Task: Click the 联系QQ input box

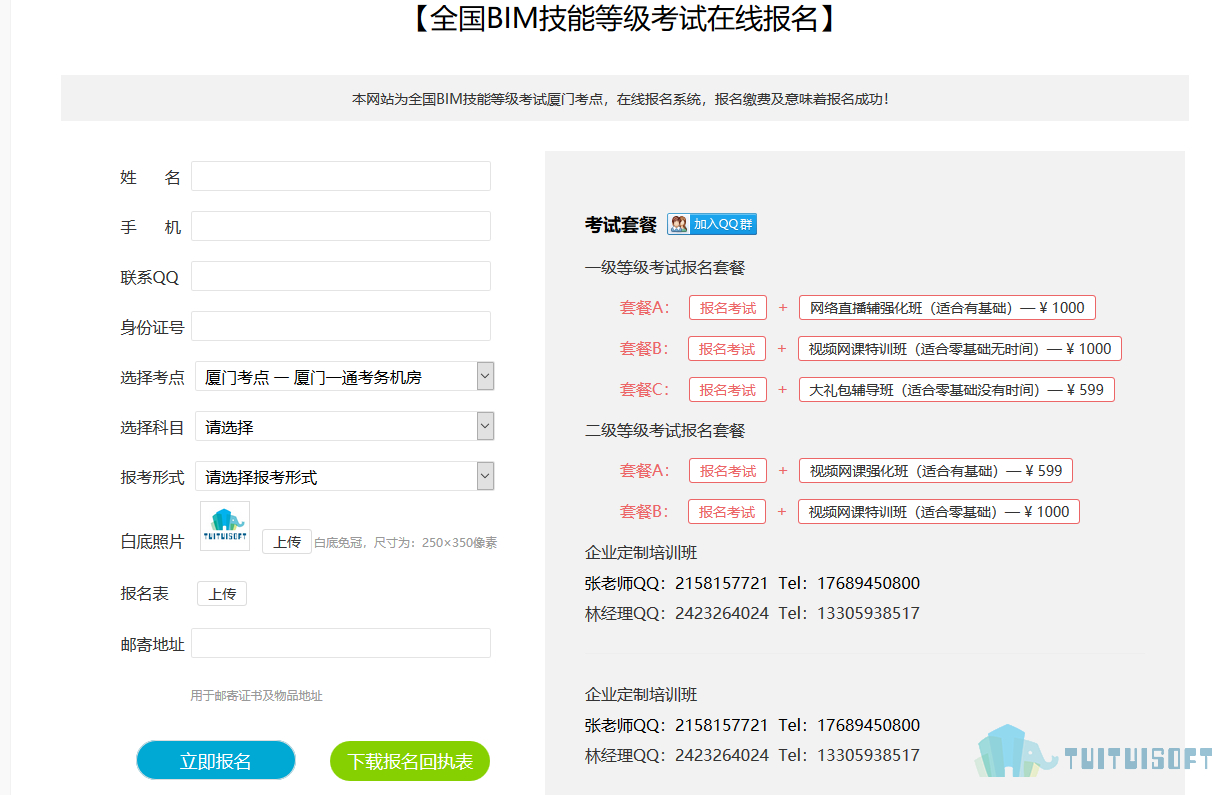Action: 341,276
